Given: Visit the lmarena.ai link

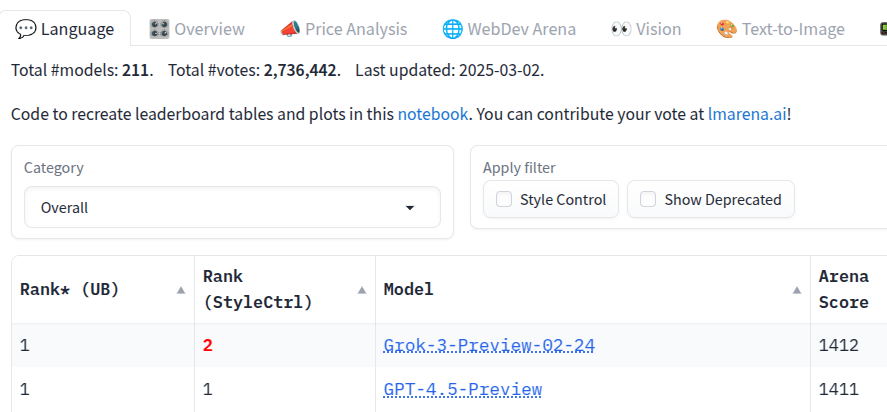Looking at the screenshot, I should click(x=747, y=114).
